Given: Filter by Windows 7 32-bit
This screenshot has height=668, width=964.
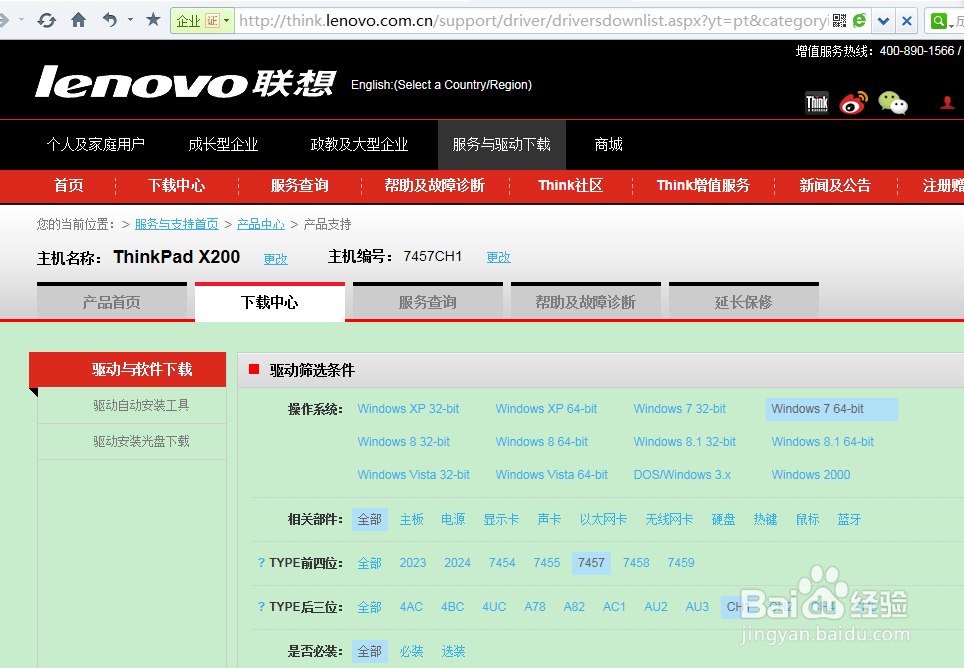Looking at the screenshot, I should pyautogui.click(x=680, y=409).
